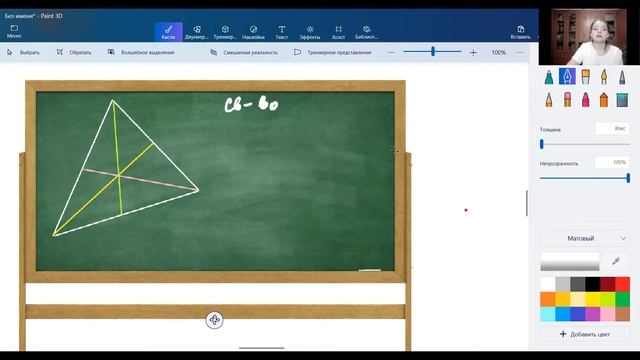Click the Непрозрачность opacity slider handle
640x360 pixels.
pyautogui.click(x=628, y=178)
